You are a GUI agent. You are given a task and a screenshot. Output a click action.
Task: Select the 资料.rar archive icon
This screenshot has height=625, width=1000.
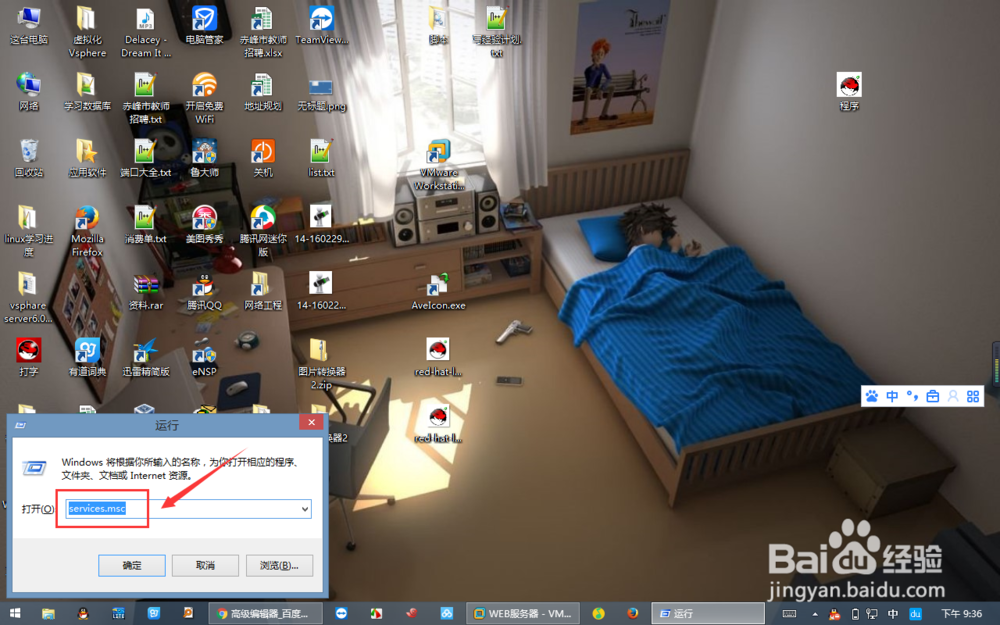[x=146, y=291]
